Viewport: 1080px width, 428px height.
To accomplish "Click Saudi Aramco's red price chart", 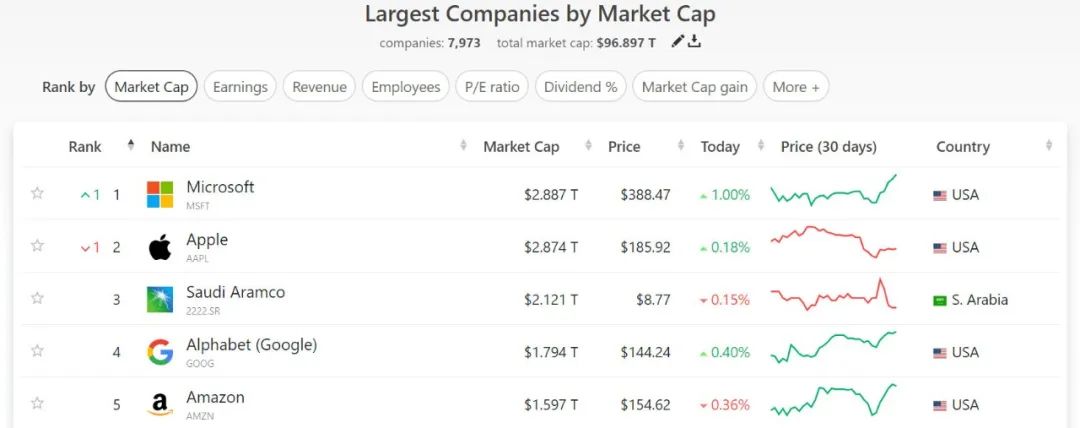I will click(x=833, y=297).
